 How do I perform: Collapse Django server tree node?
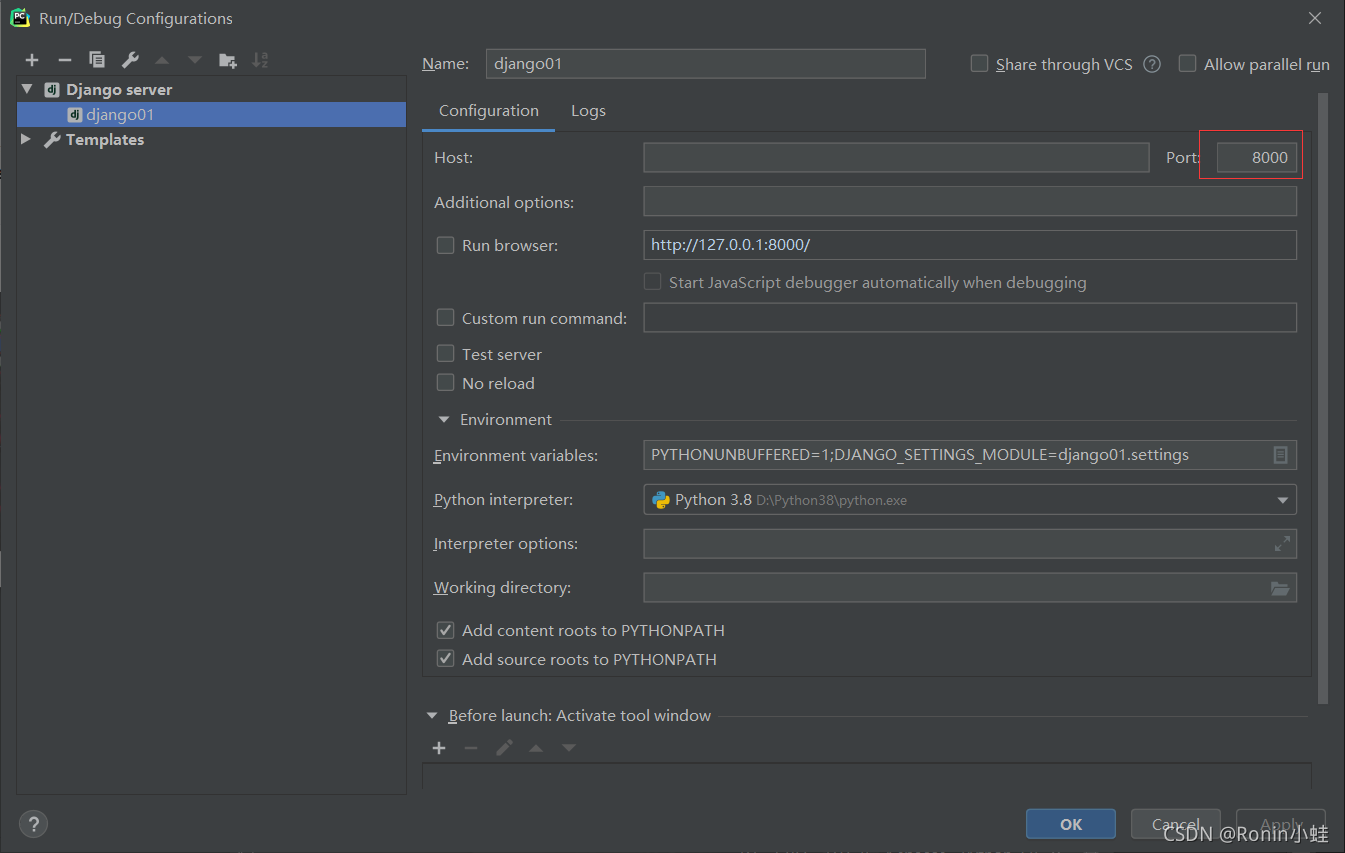pos(27,89)
